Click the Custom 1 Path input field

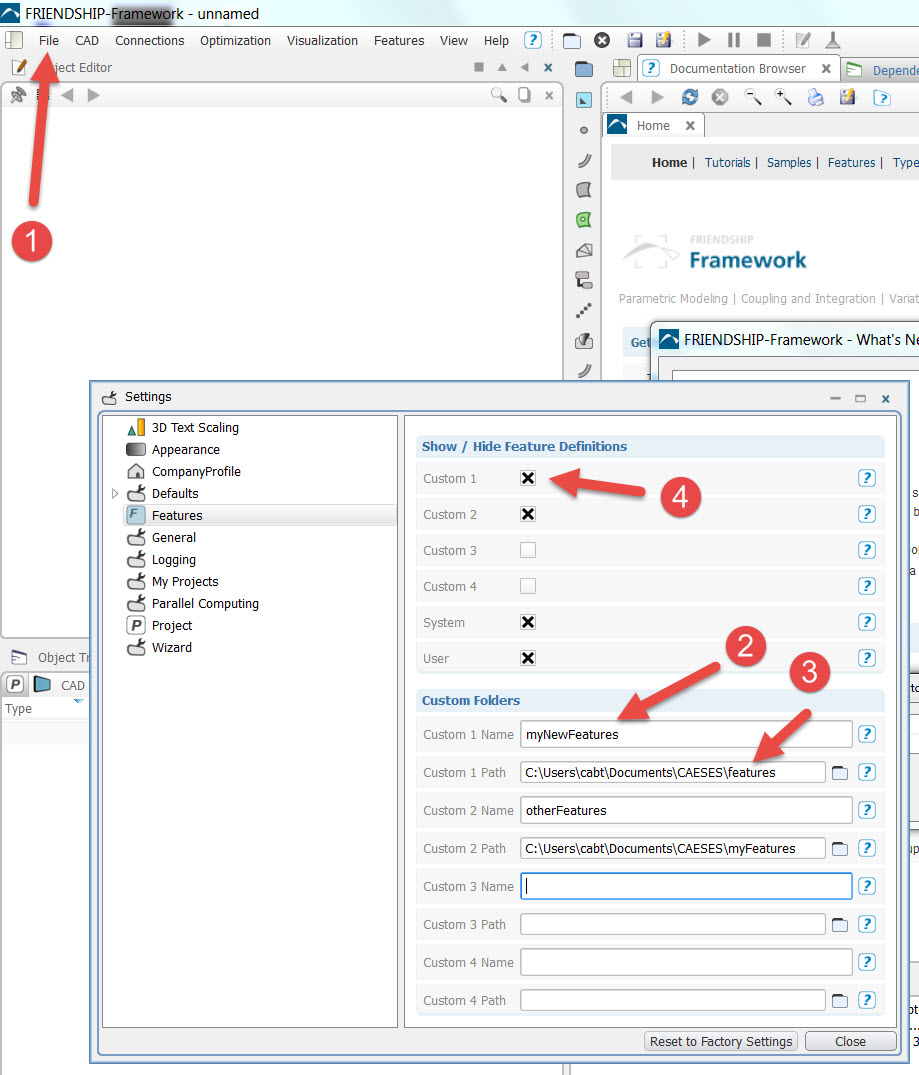pyautogui.click(x=672, y=773)
